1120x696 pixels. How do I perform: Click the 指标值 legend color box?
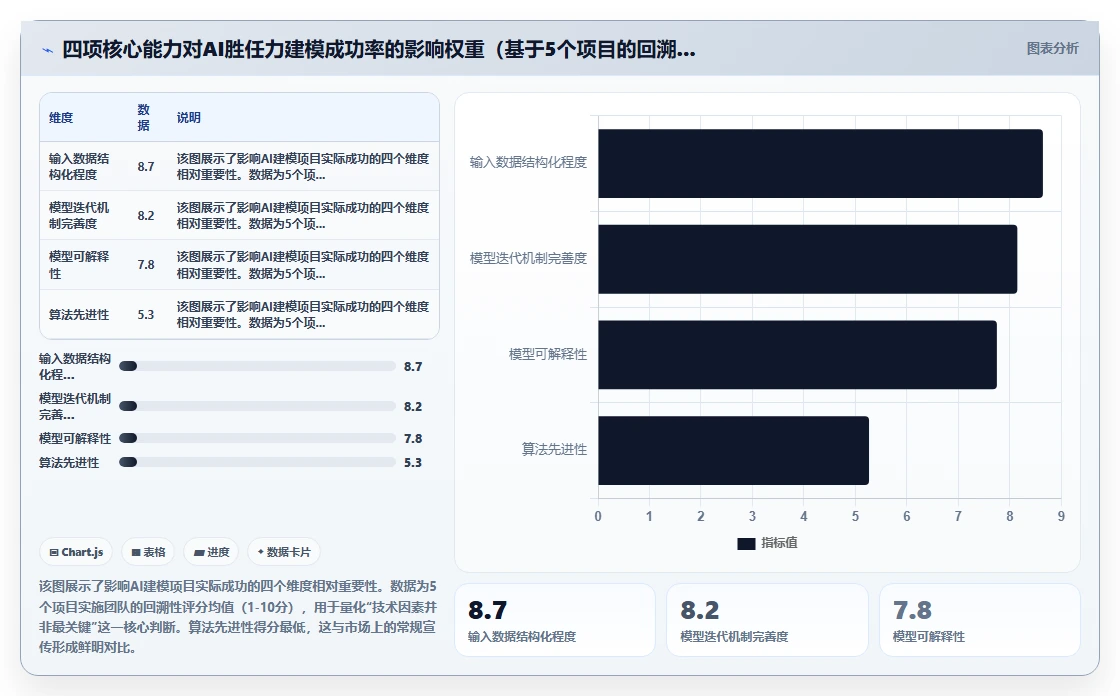click(x=746, y=544)
